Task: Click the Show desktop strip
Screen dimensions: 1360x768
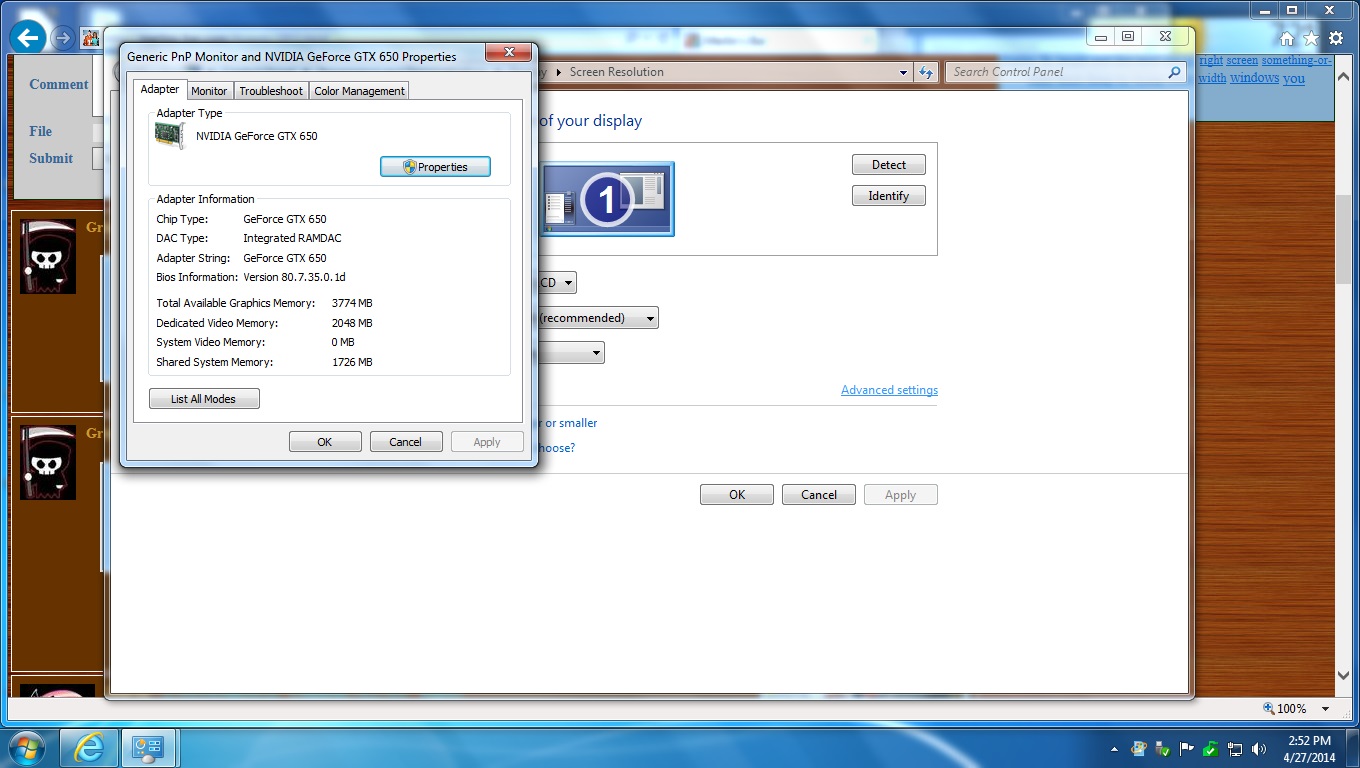Action: (x=1352, y=749)
